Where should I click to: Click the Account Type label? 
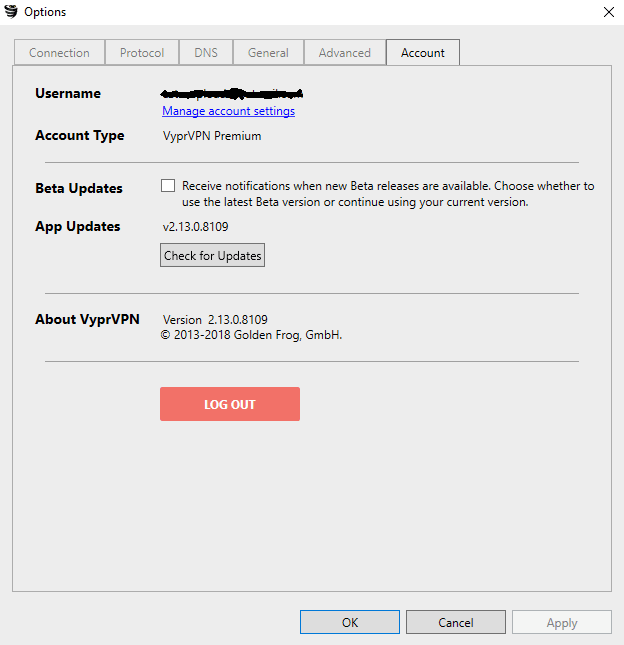(x=80, y=136)
